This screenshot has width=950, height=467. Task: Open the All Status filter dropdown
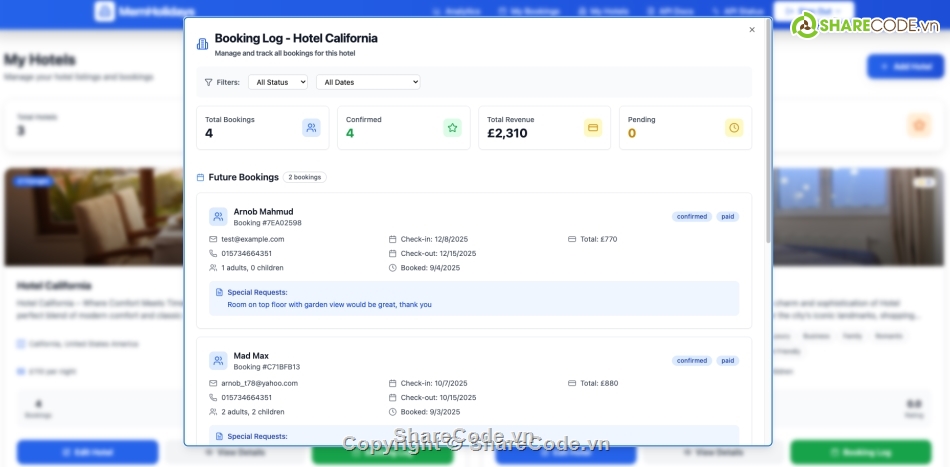278,82
